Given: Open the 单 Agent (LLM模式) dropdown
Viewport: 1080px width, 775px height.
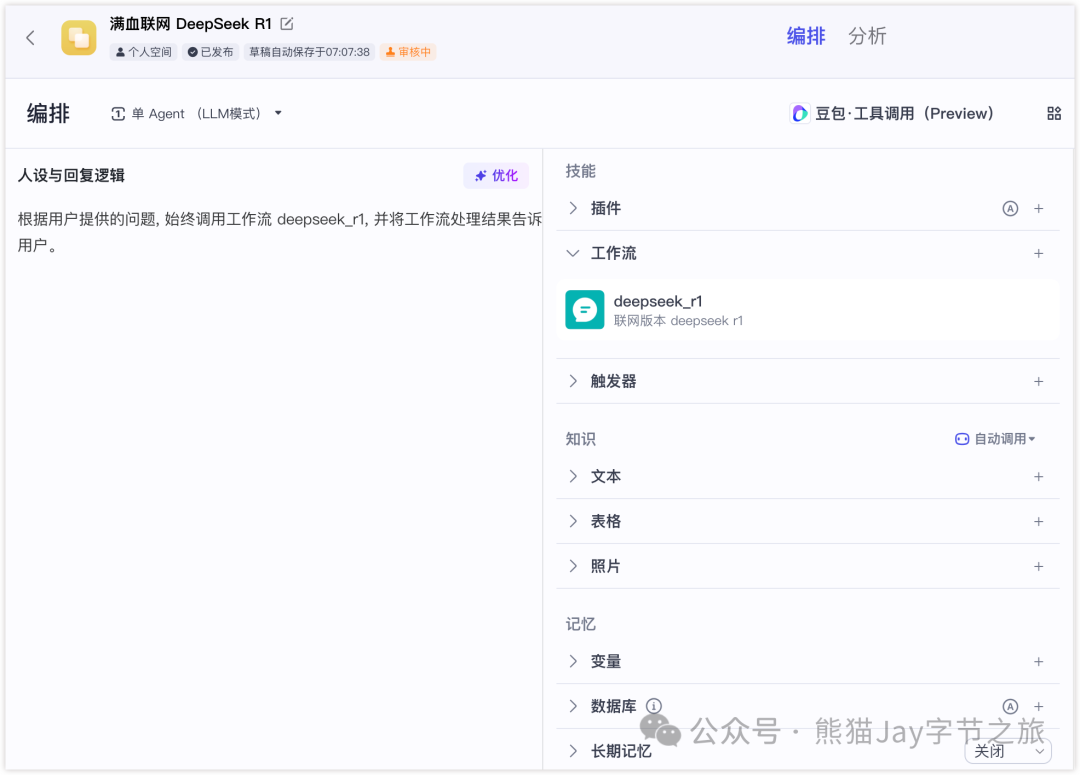Looking at the screenshot, I should click(197, 114).
